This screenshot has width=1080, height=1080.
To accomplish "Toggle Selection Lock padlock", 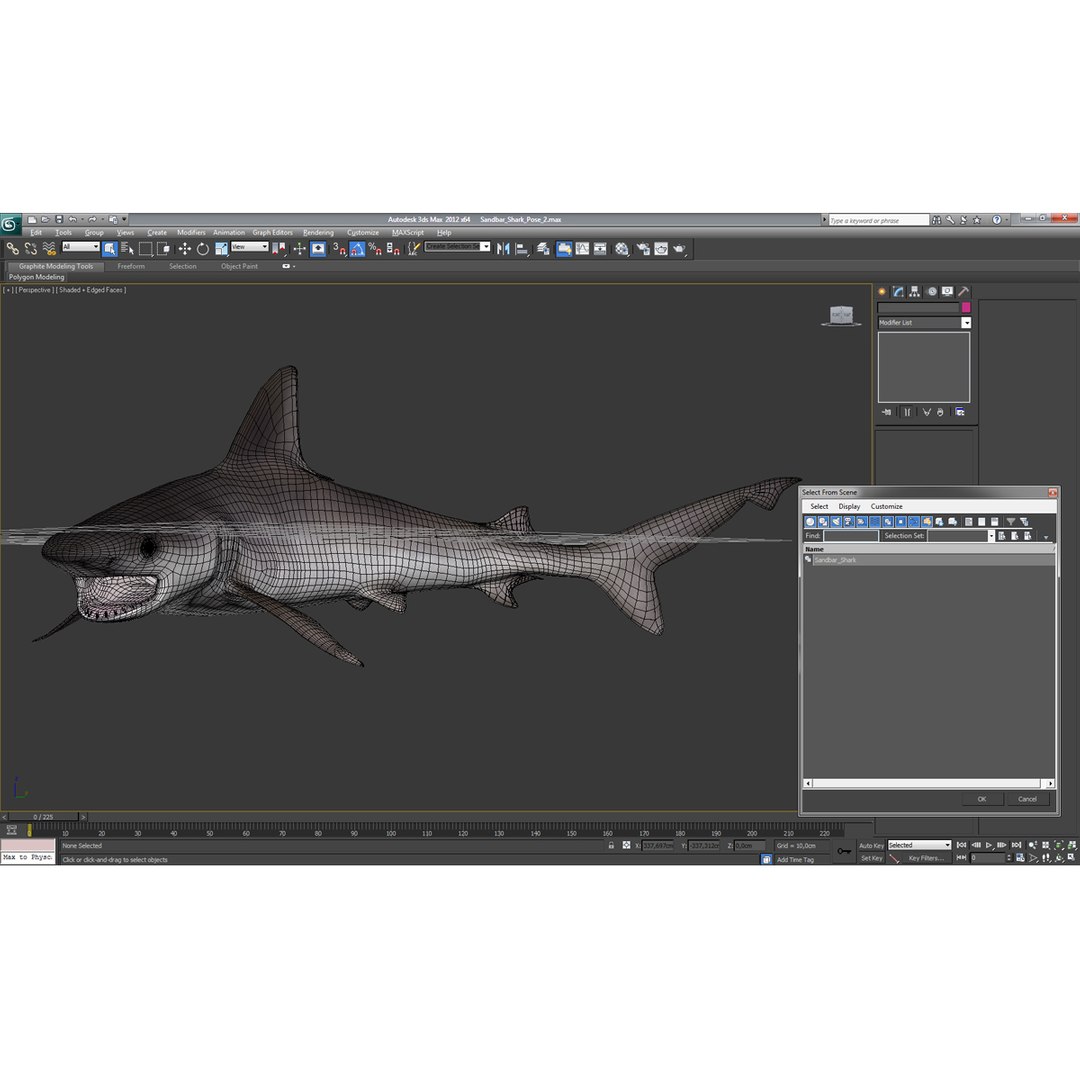I will 611,845.
